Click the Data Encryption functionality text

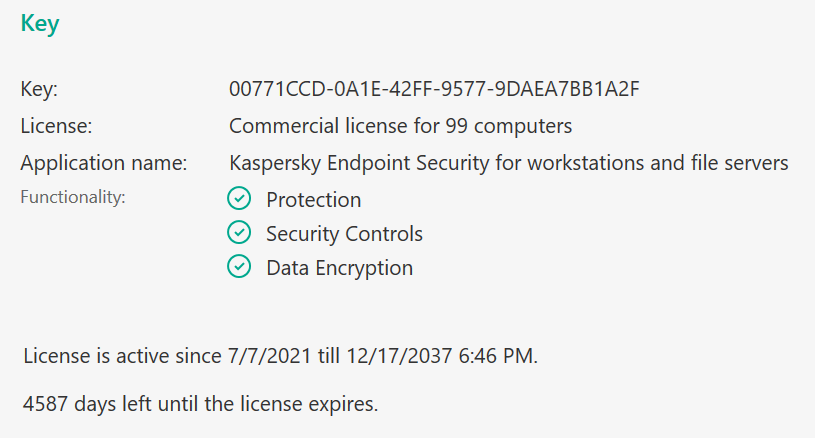point(339,268)
